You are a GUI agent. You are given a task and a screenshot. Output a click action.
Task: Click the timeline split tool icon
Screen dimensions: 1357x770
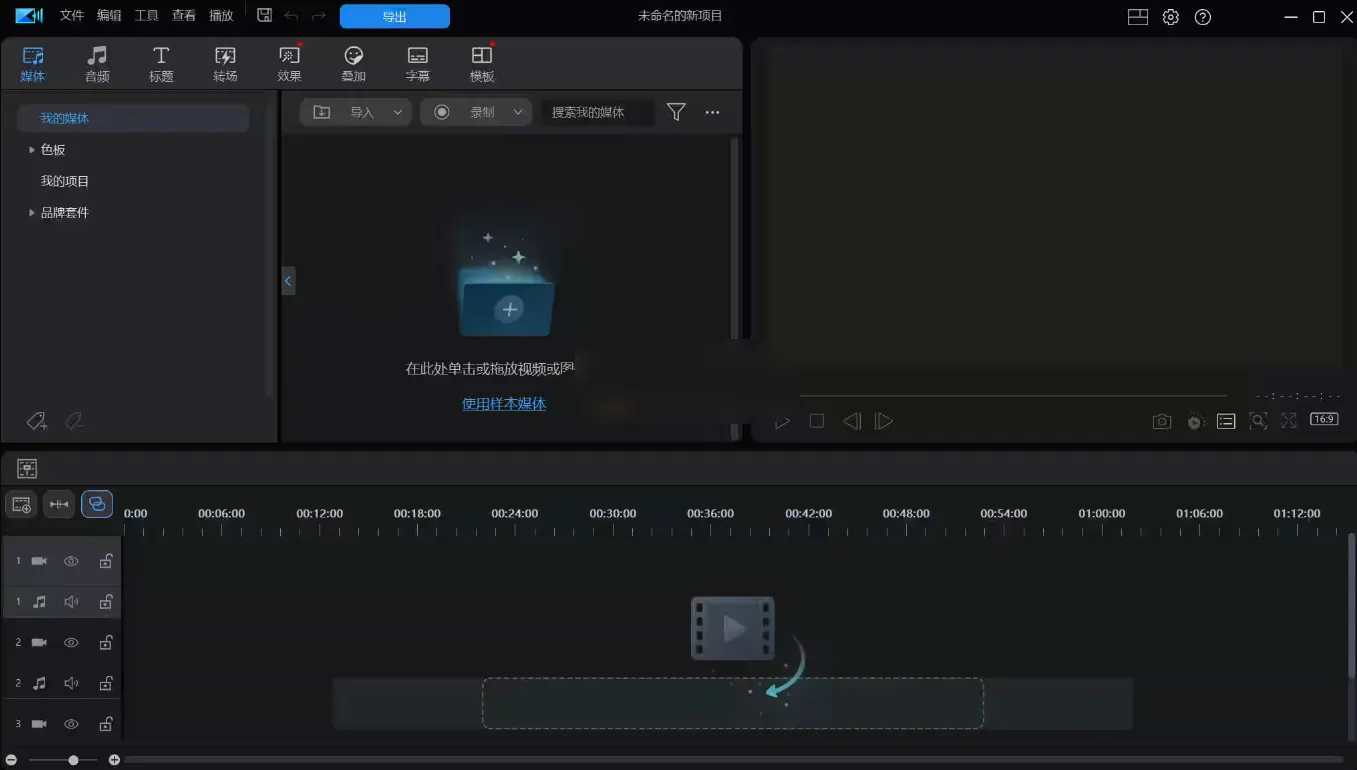tap(59, 504)
